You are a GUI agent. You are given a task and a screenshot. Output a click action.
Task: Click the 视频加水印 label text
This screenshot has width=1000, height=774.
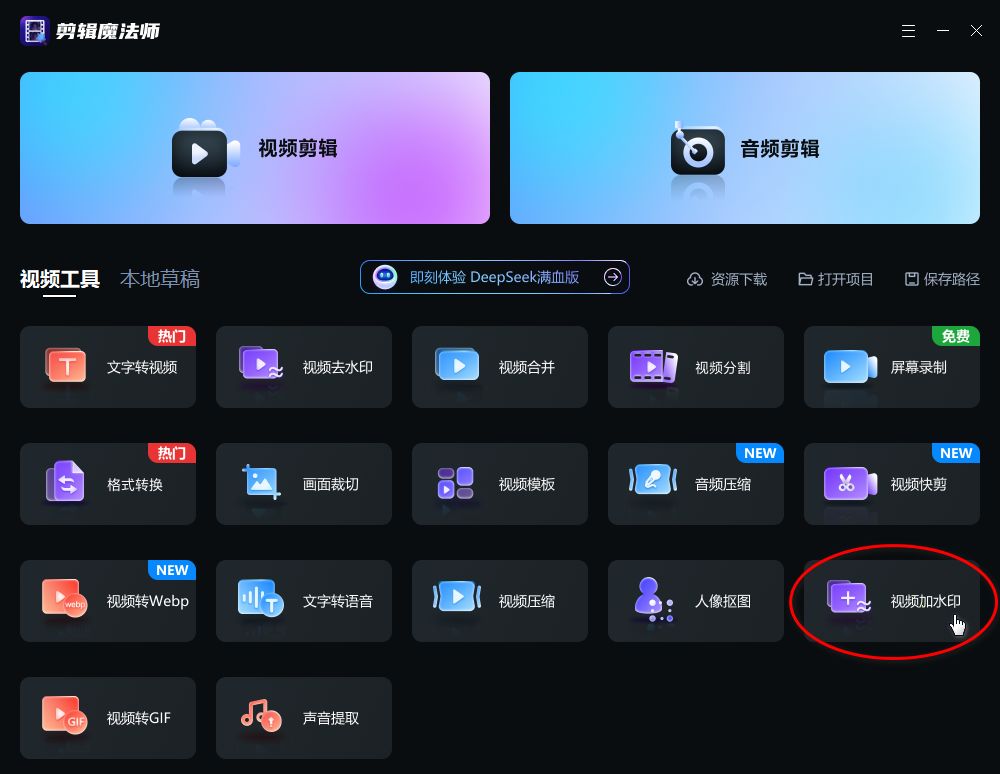[925, 601]
